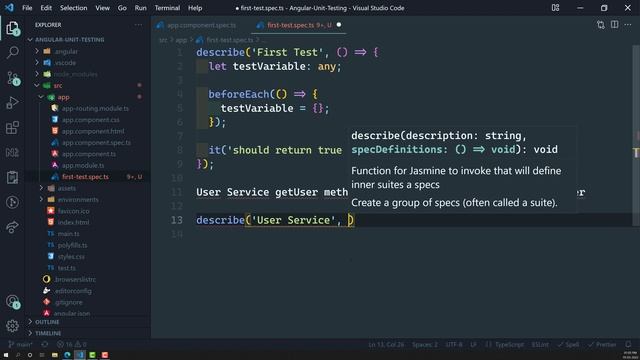This screenshot has width=640, height=360.
Task: Open Microsoft Edge from the taskbar
Action: pos(67,355)
